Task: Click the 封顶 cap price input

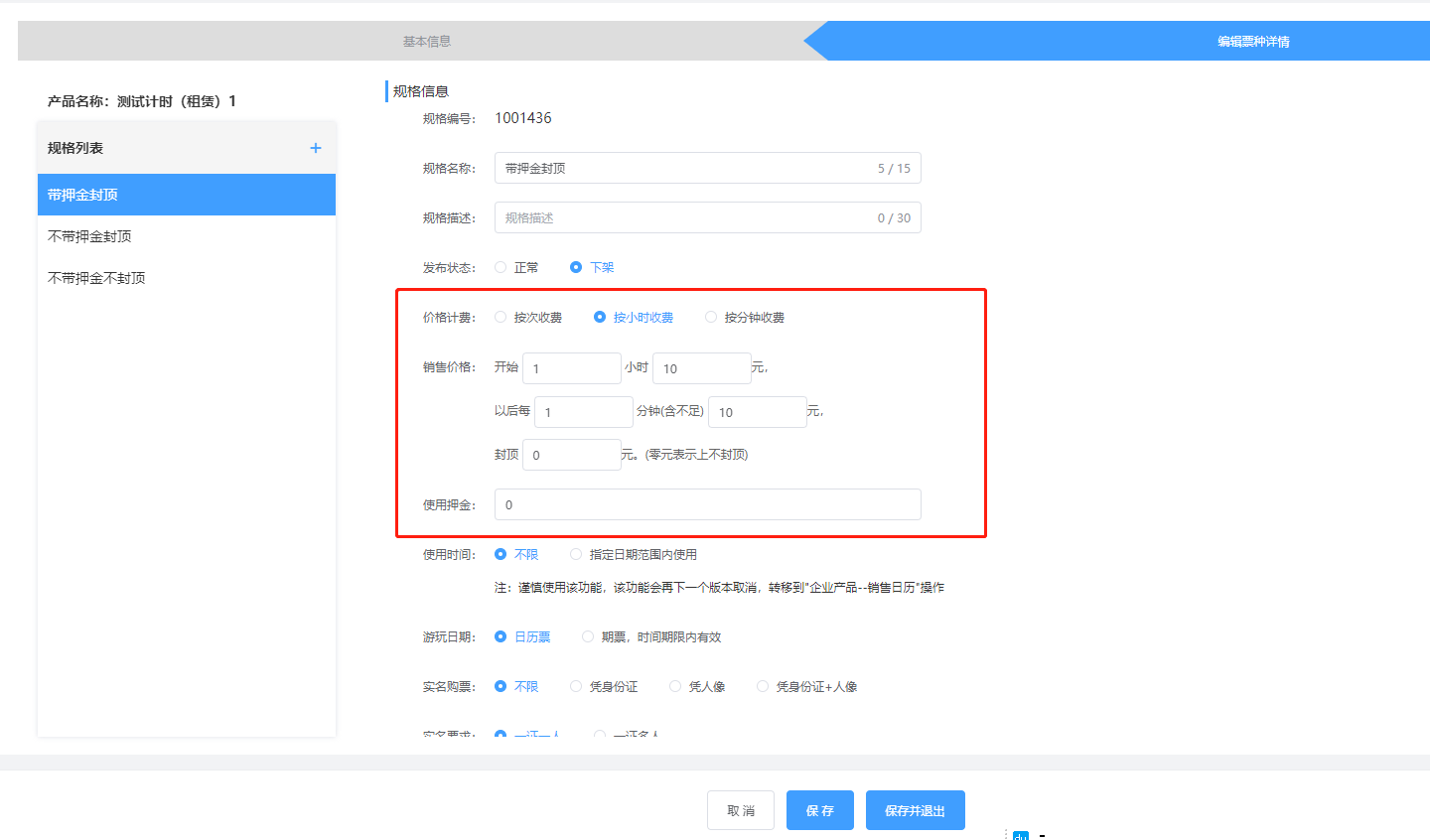Action: coord(571,455)
